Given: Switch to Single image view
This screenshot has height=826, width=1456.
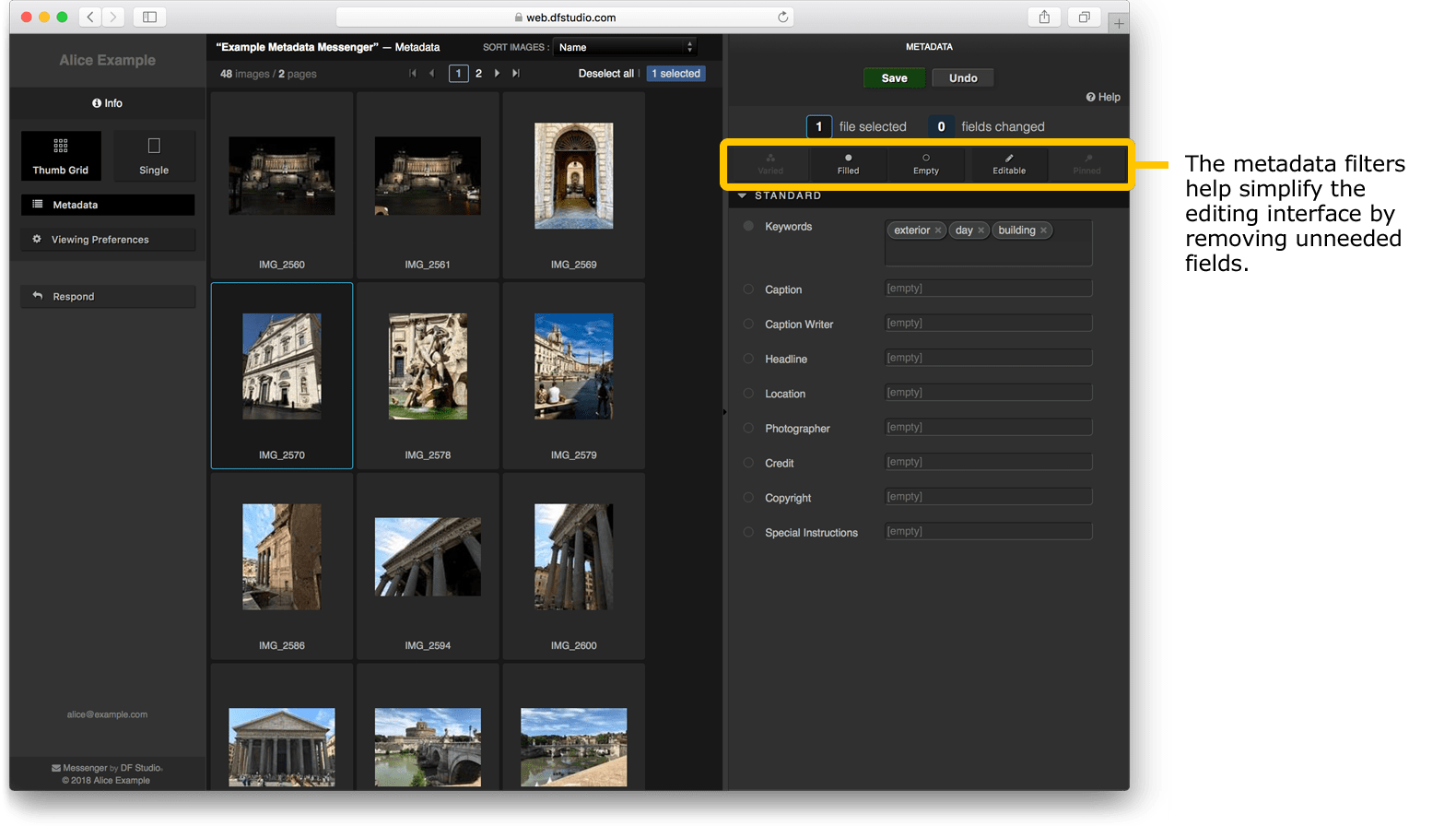Looking at the screenshot, I should click(154, 156).
